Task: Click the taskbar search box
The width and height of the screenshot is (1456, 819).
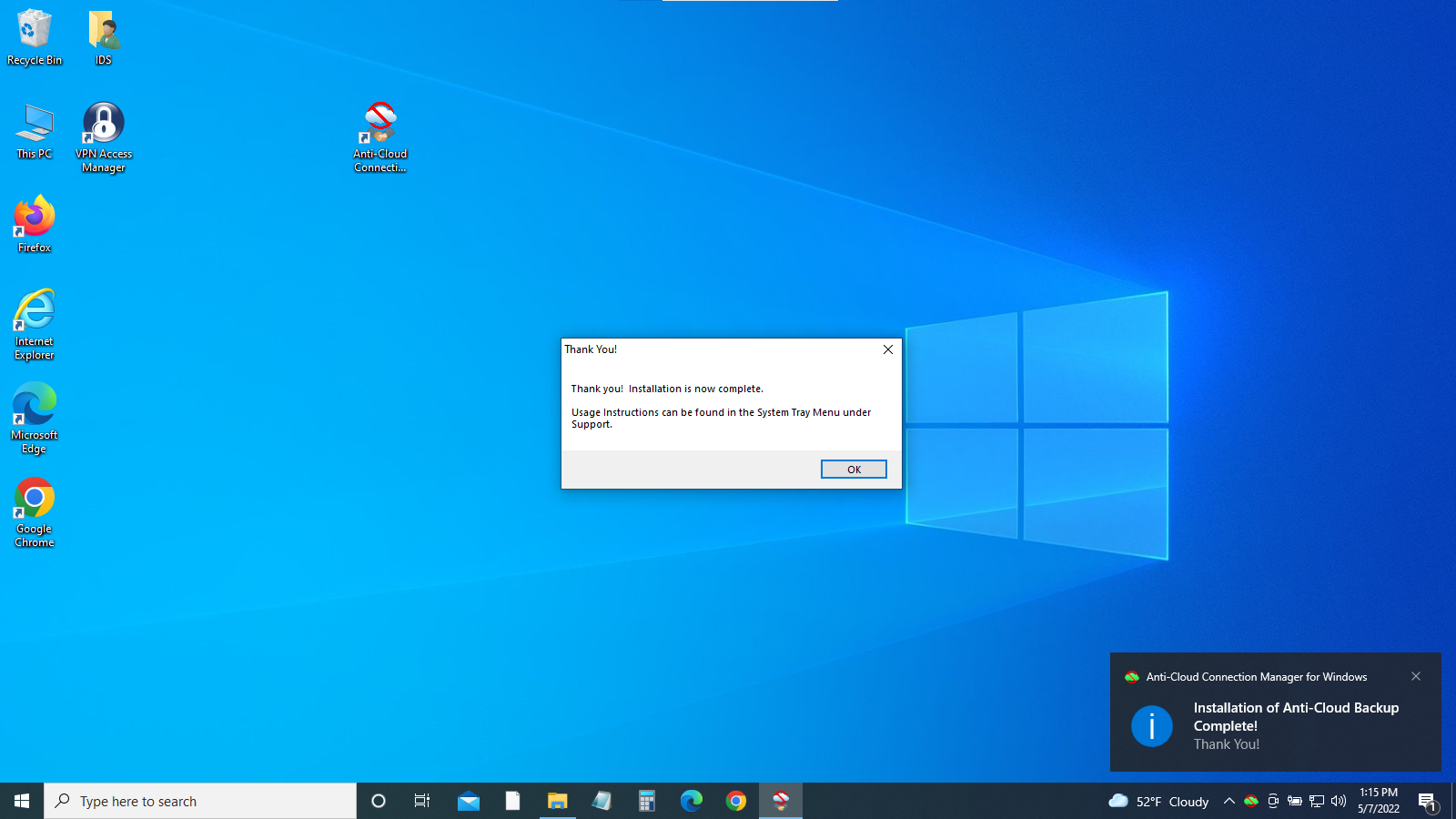Action: (200, 801)
